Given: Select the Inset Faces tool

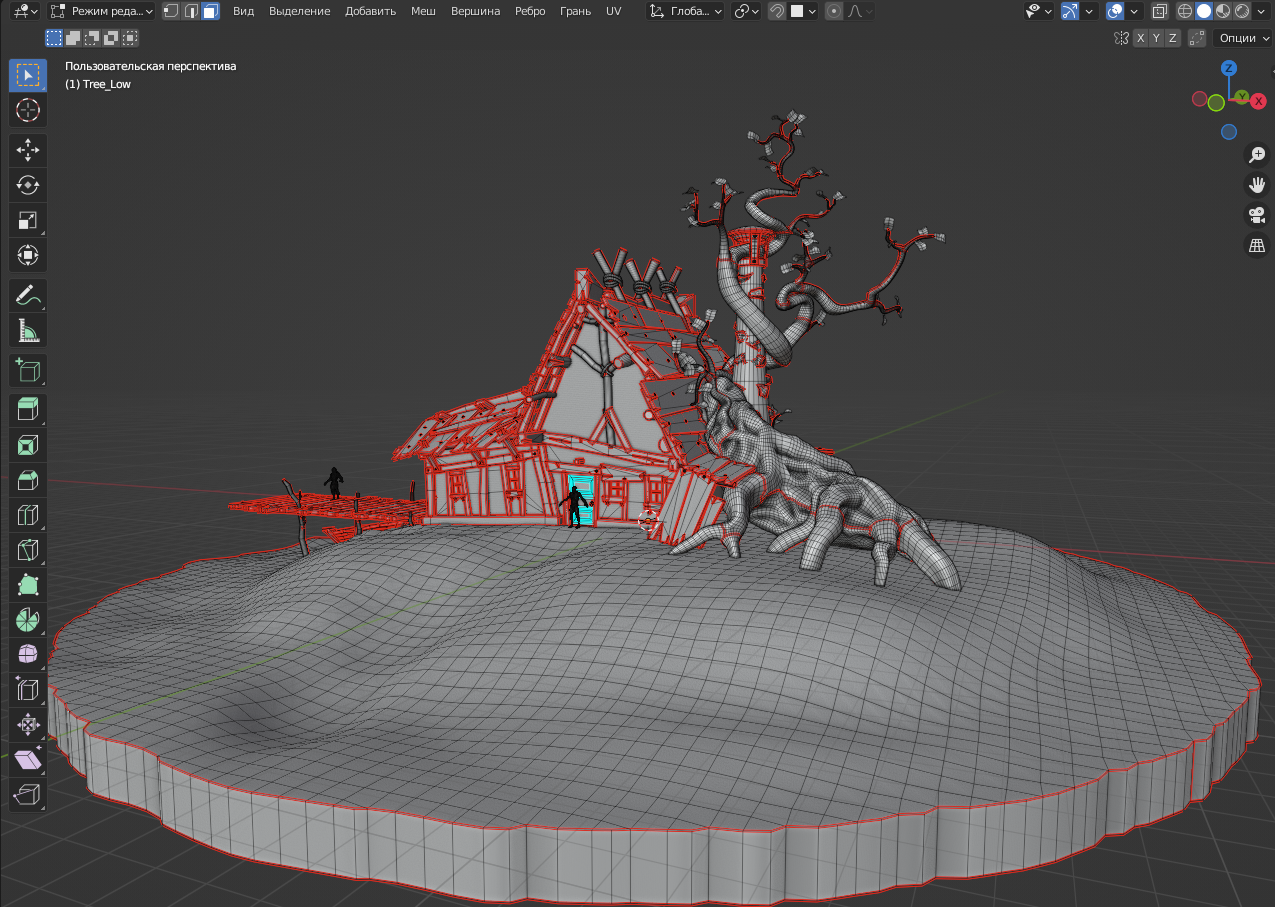Looking at the screenshot, I should click(28, 445).
